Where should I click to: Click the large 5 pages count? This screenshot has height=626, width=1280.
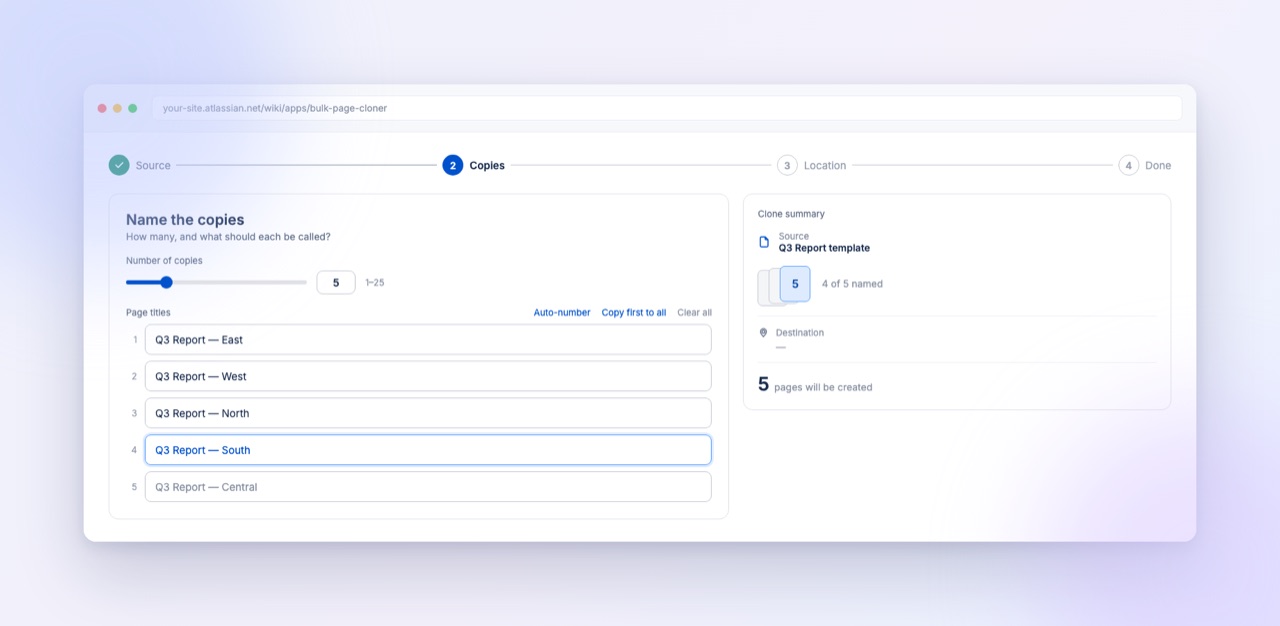763,384
